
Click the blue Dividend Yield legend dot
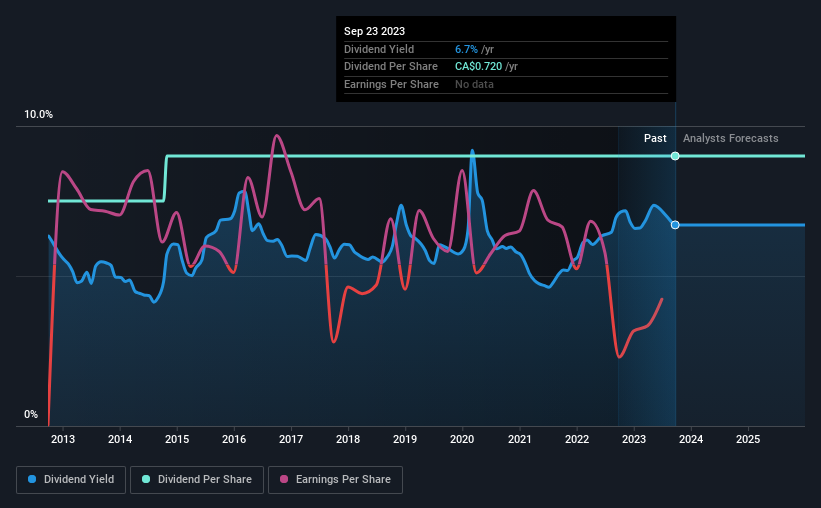click(x=32, y=479)
